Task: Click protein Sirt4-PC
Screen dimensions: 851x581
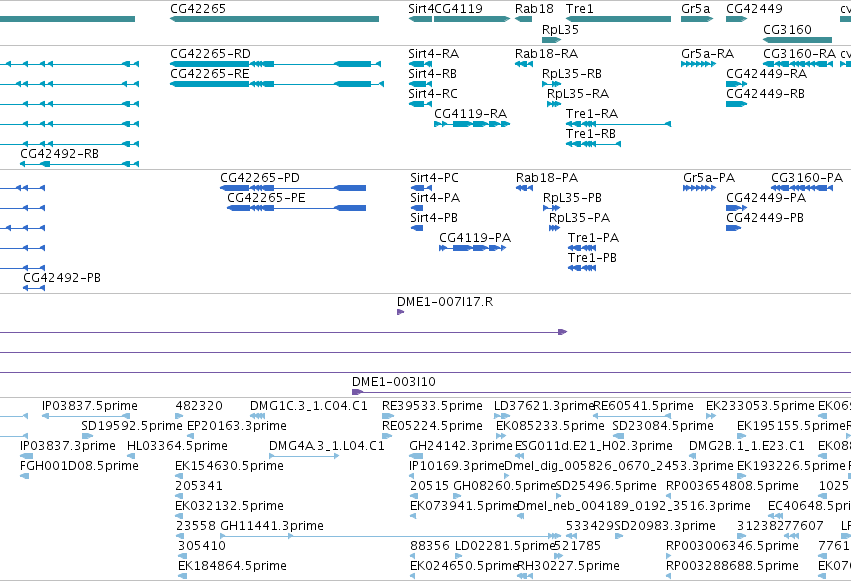Action: pyautogui.click(x=421, y=188)
